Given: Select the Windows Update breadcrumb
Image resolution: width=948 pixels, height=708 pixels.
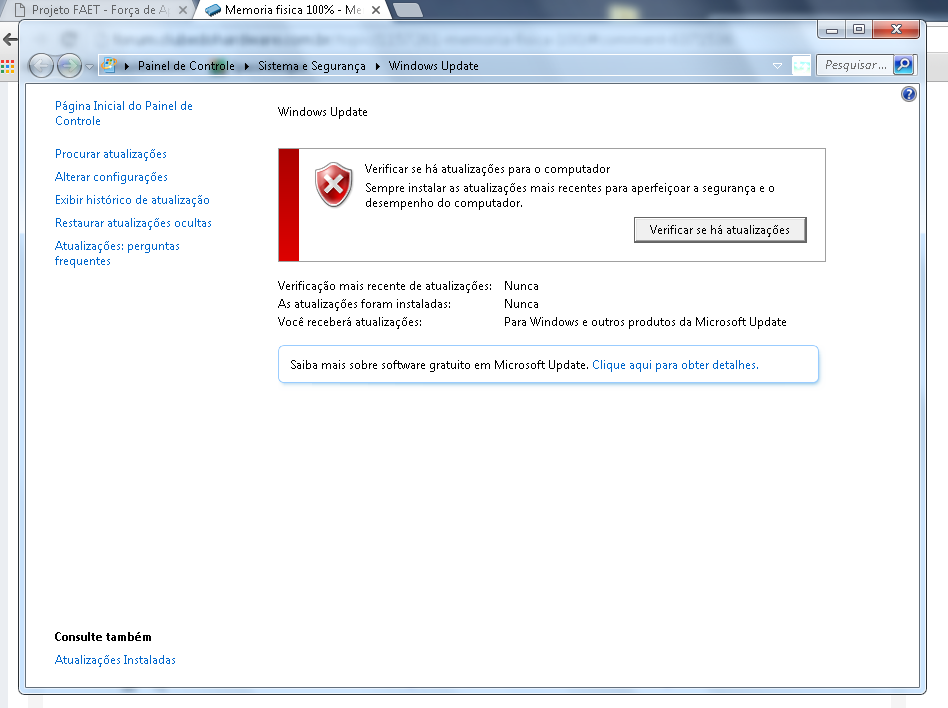Looking at the screenshot, I should 433,66.
